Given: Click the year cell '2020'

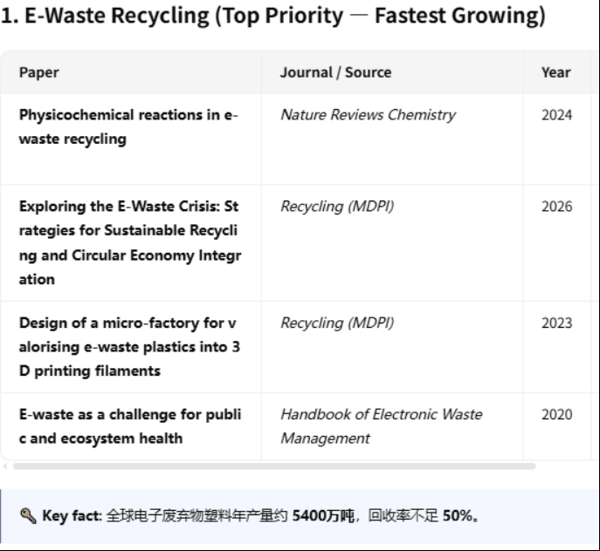Looking at the screenshot, I should tap(557, 414).
